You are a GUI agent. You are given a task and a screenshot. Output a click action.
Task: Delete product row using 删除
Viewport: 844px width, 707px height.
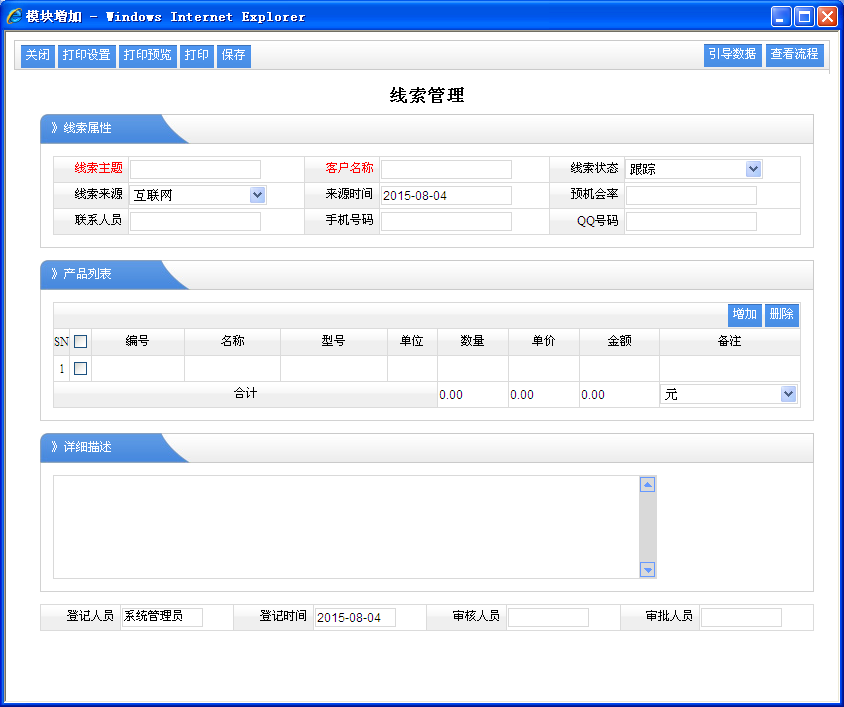(781, 315)
